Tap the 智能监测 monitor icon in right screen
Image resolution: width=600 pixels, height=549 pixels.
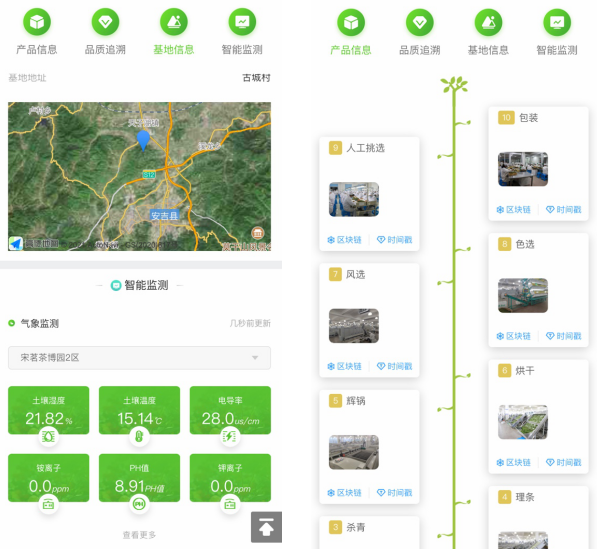557,23
